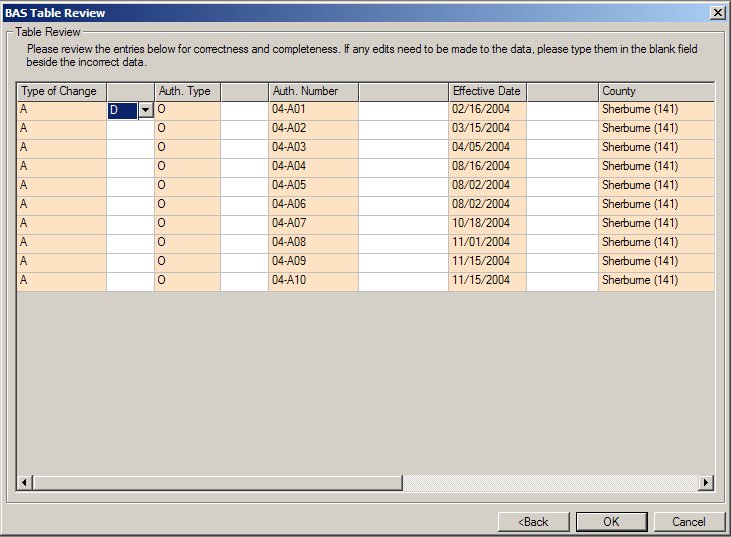Select the Type of Change column header
731x537 pixels.
tap(61, 91)
